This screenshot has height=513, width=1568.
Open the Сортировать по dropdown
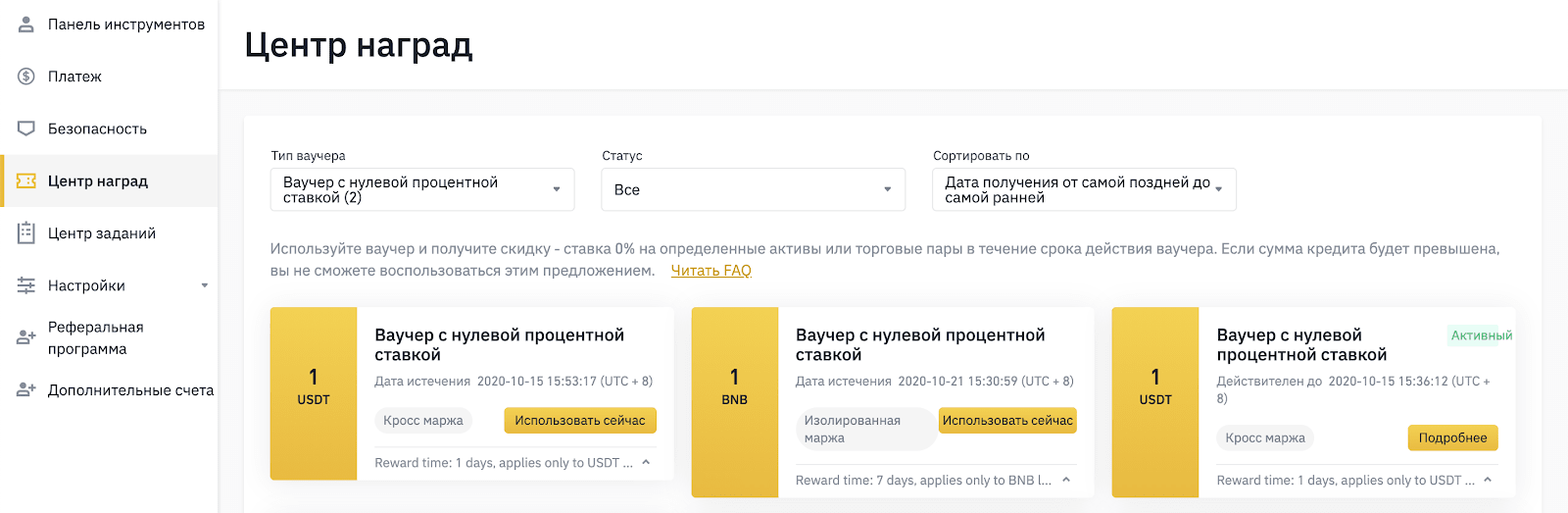[x=1084, y=189]
